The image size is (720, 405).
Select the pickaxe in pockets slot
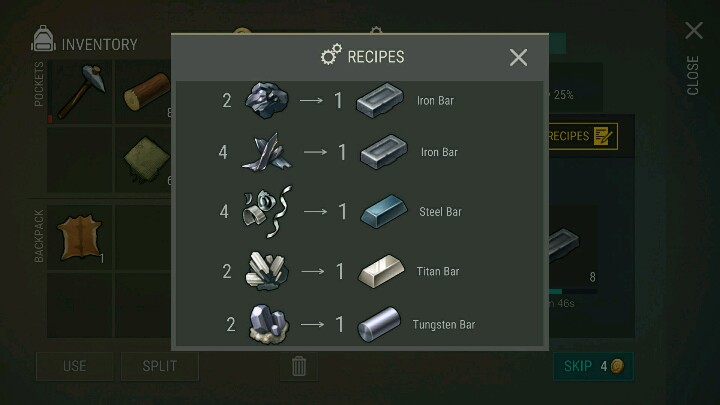pyautogui.click(x=80, y=92)
